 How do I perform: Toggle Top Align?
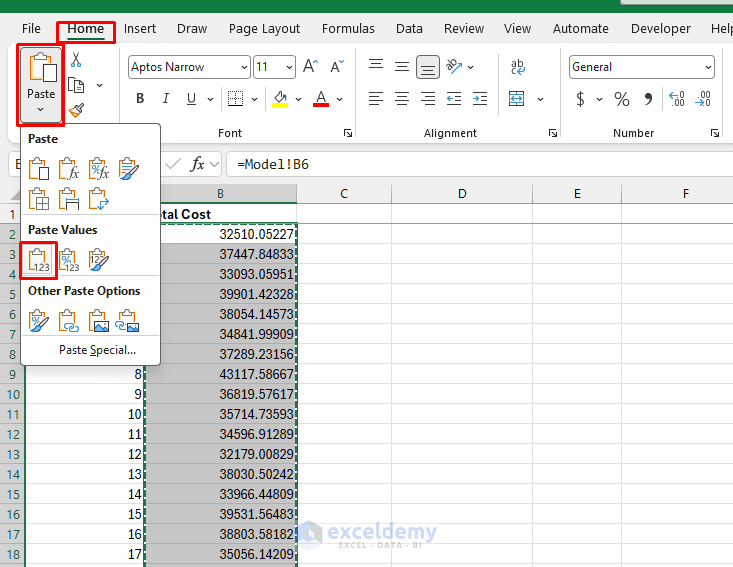pos(376,66)
